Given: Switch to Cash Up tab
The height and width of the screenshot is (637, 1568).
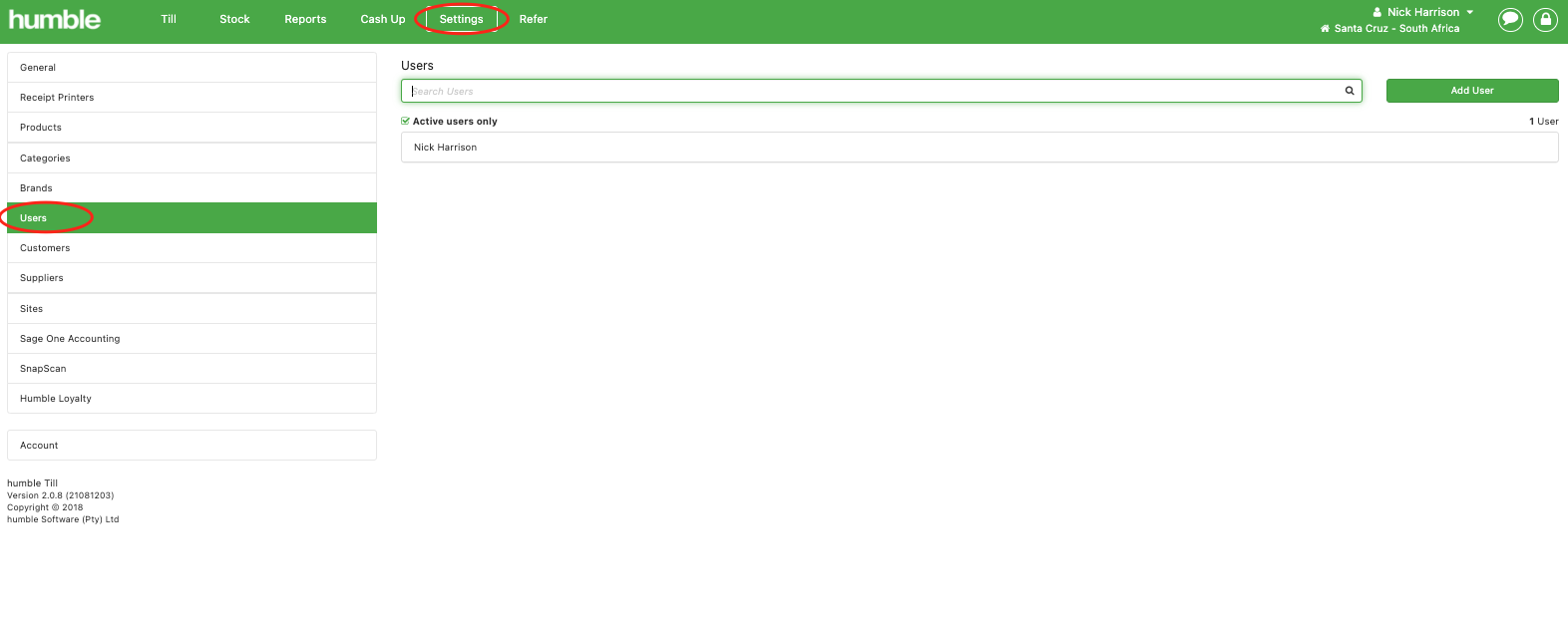Looking at the screenshot, I should pos(383,19).
